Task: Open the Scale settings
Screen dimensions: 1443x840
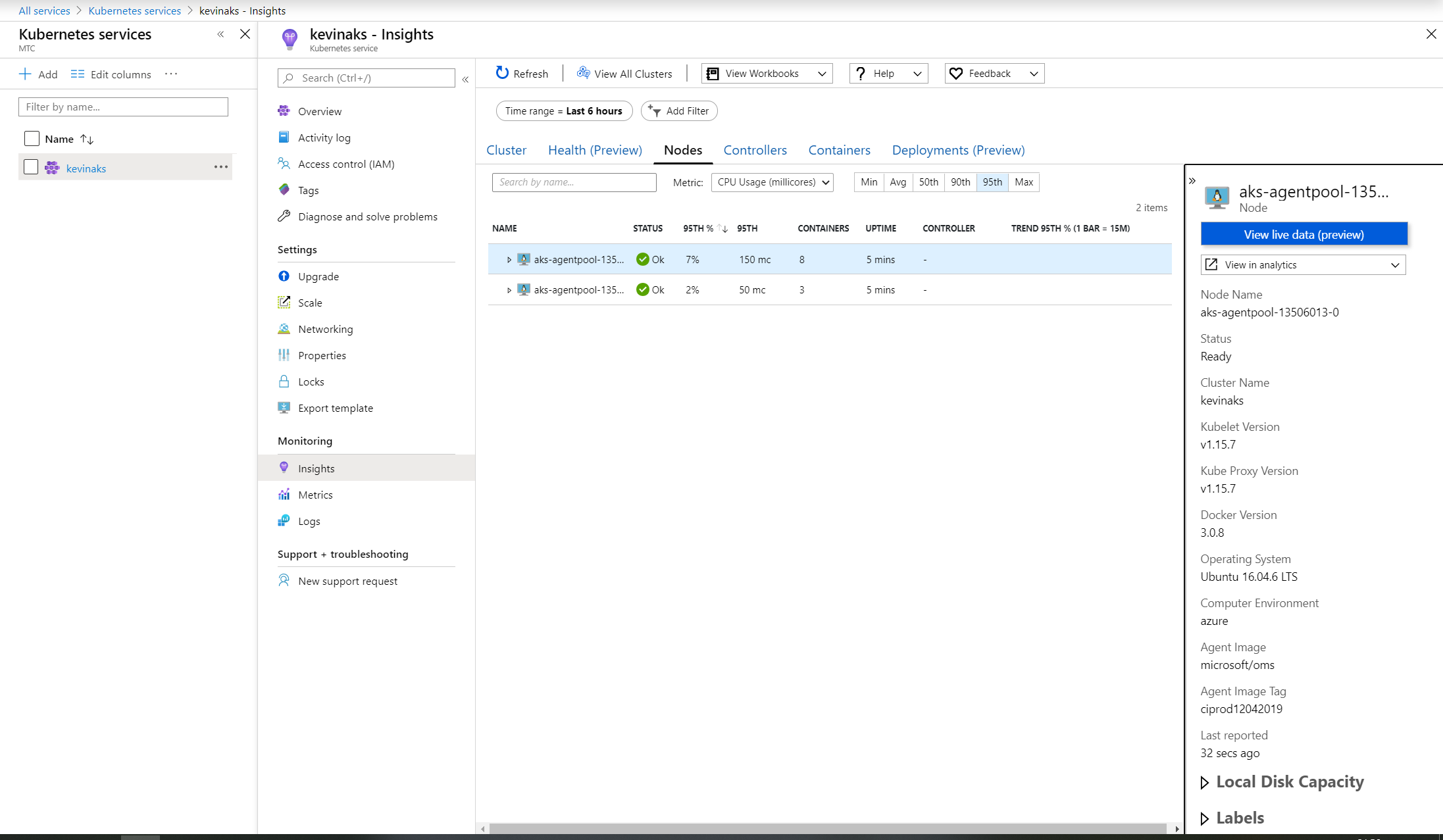Action: [309, 303]
